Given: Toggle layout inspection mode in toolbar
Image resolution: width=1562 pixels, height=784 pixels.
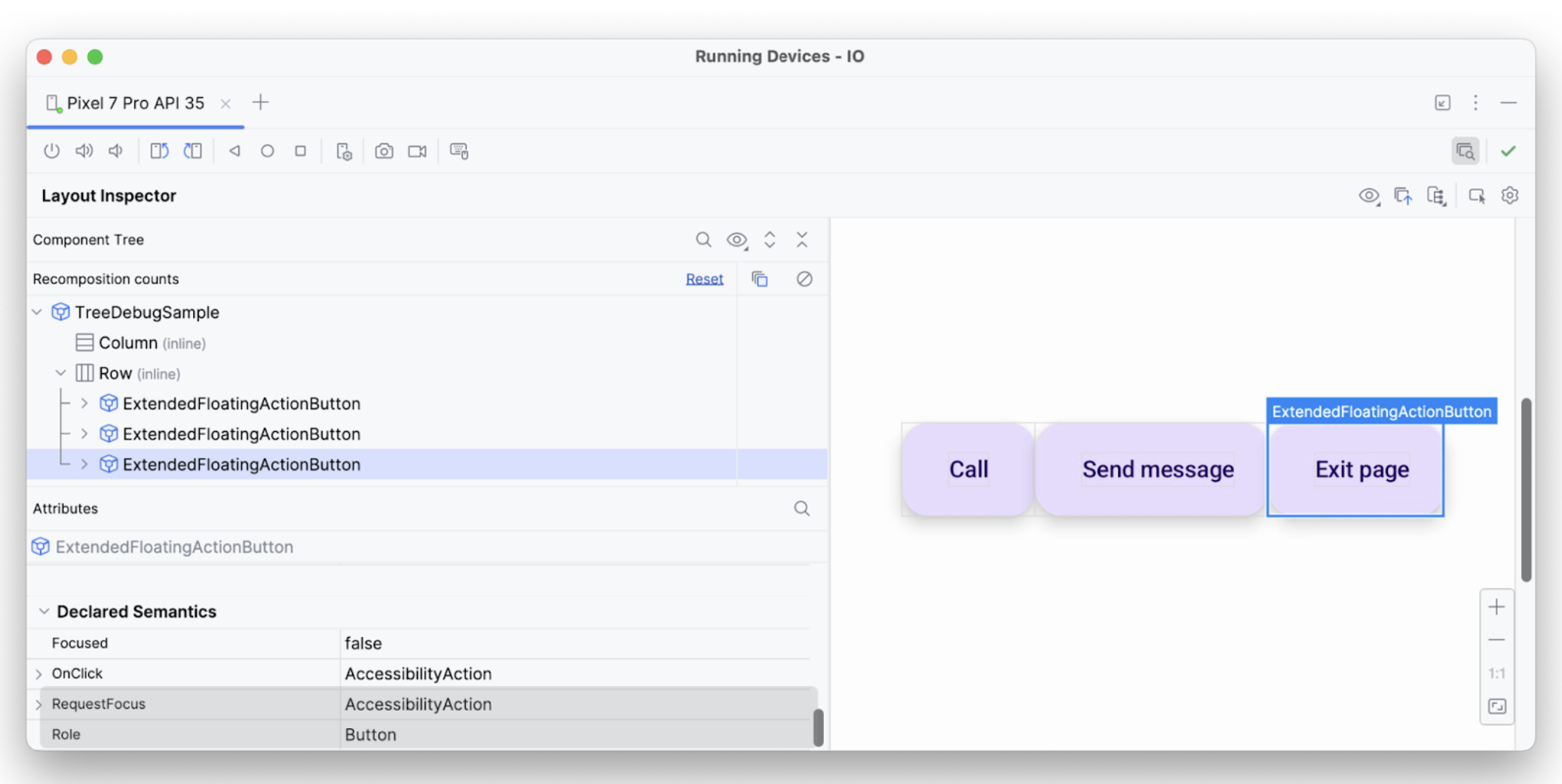Looking at the screenshot, I should click(x=1466, y=150).
